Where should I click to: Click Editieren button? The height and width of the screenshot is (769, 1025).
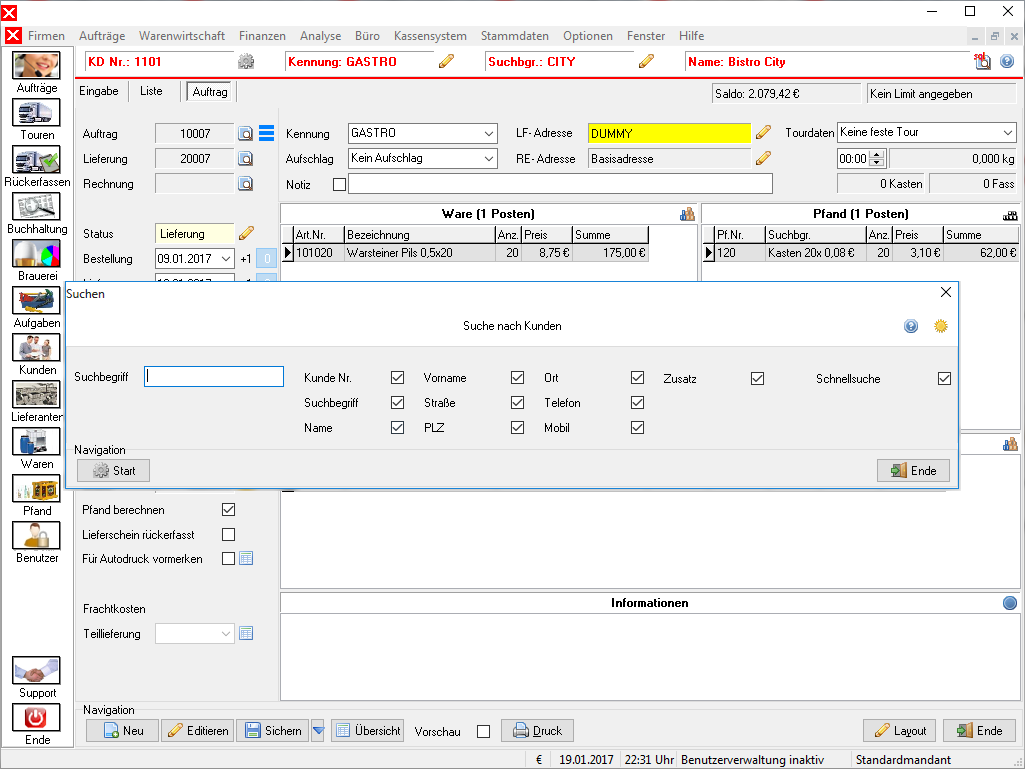(198, 730)
